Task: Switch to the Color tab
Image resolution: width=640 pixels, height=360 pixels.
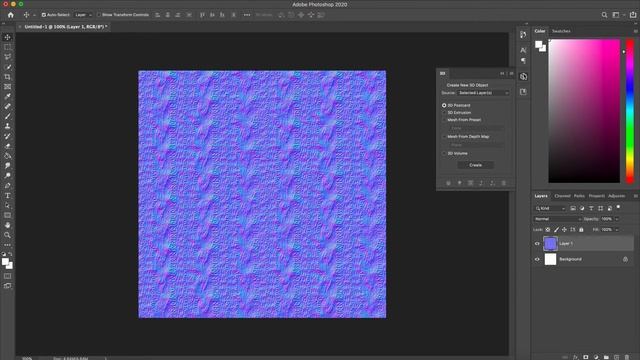Action: pyautogui.click(x=540, y=31)
